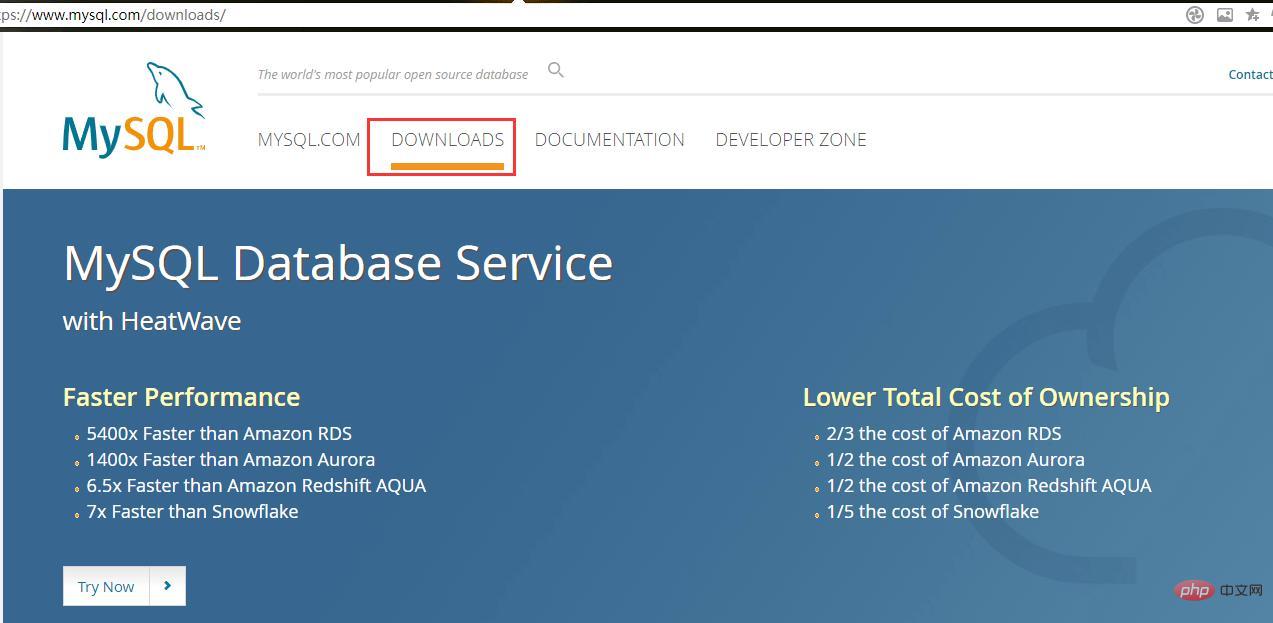Navigate to the DEVELOPER ZONE tab
The image size is (1273, 623).
click(x=790, y=139)
